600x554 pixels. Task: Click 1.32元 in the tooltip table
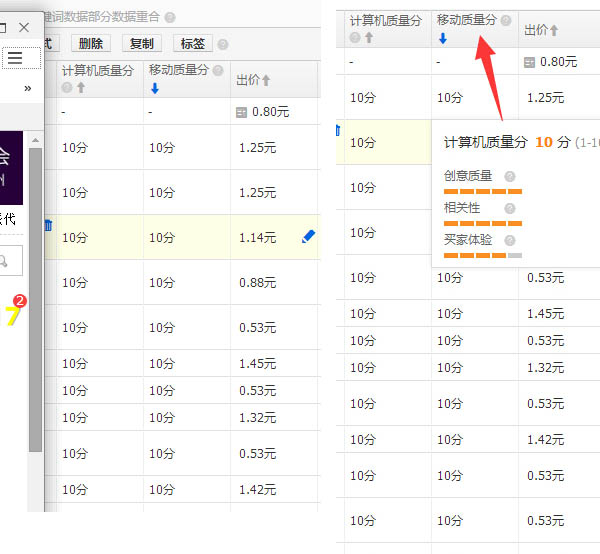546,368
